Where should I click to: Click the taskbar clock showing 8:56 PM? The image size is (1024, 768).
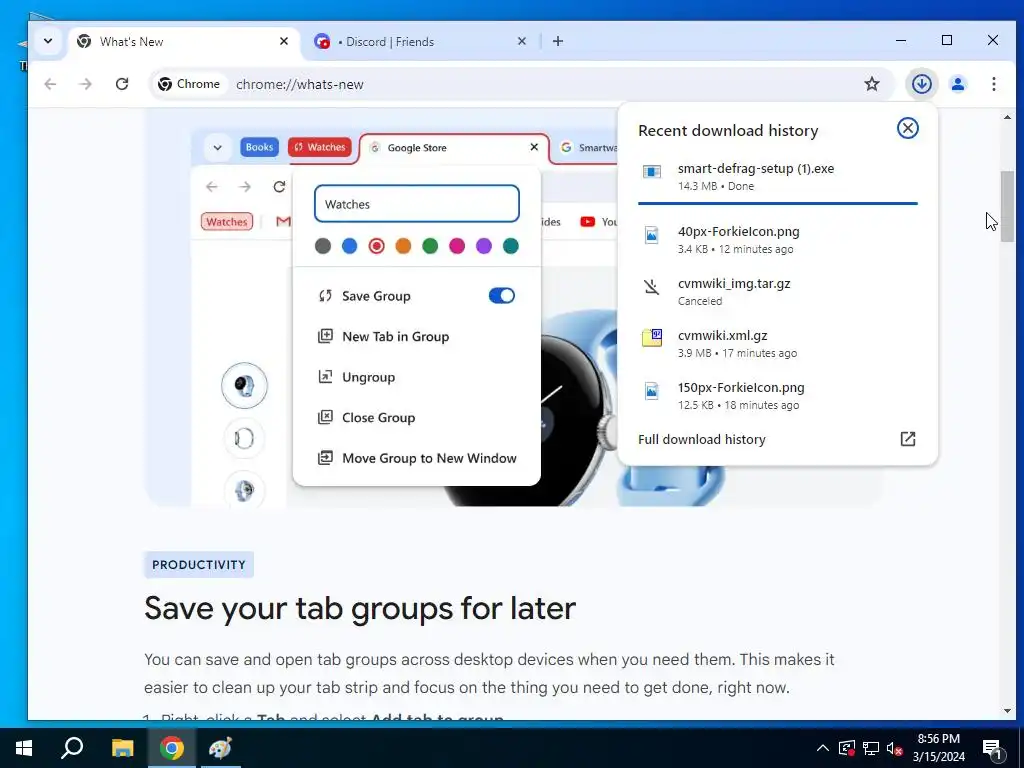(938, 748)
